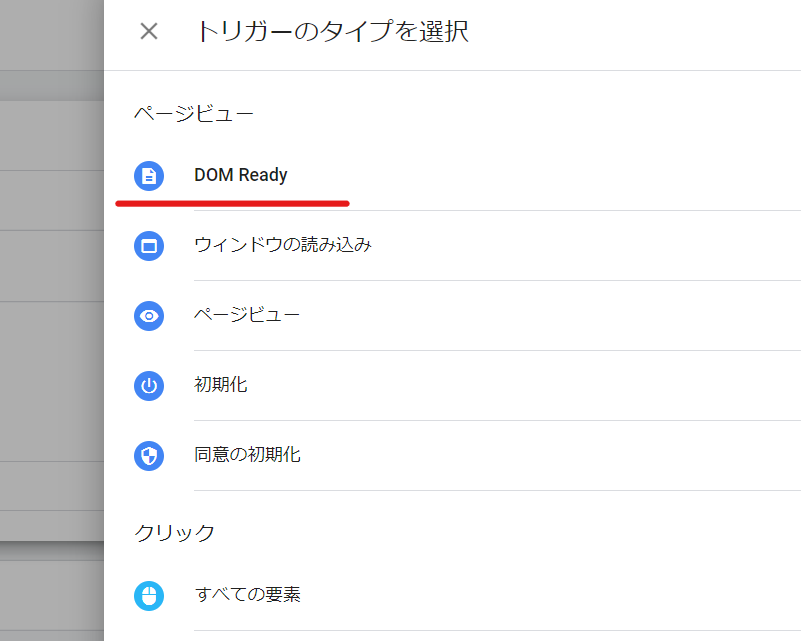Click the red underline beneath DOM Ready
The image size is (801, 641).
(x=232, y=203)
